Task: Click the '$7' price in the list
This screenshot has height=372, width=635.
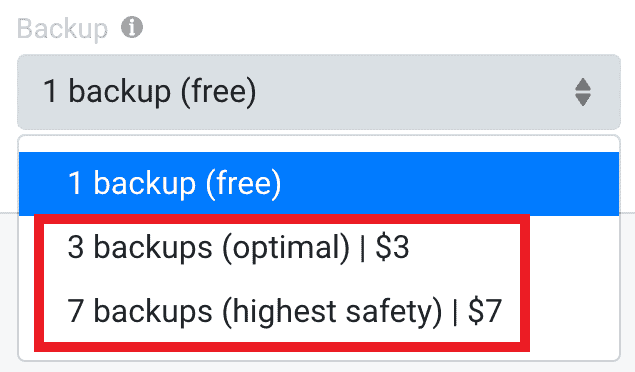Action: coord(485,310)
